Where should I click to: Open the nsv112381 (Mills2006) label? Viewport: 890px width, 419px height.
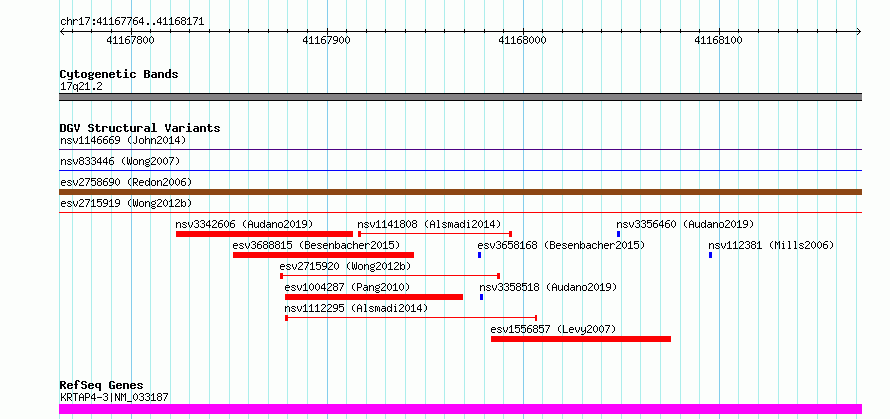click(x=771, y=245)
